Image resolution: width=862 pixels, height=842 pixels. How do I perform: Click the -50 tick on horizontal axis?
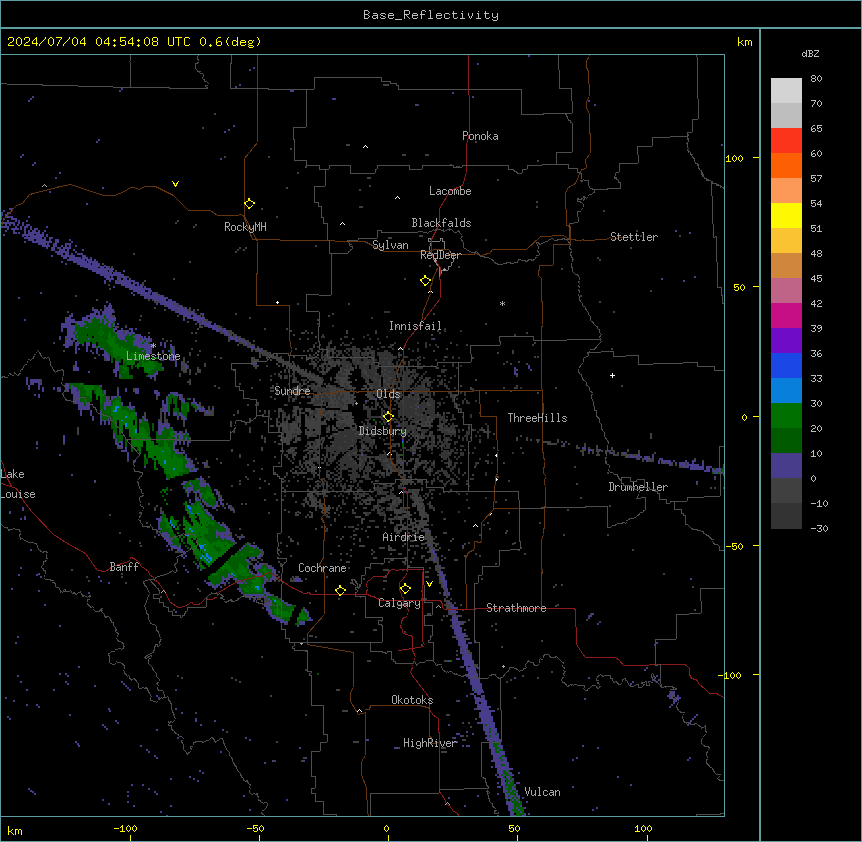pyautogui.click(x=255, y=828)
